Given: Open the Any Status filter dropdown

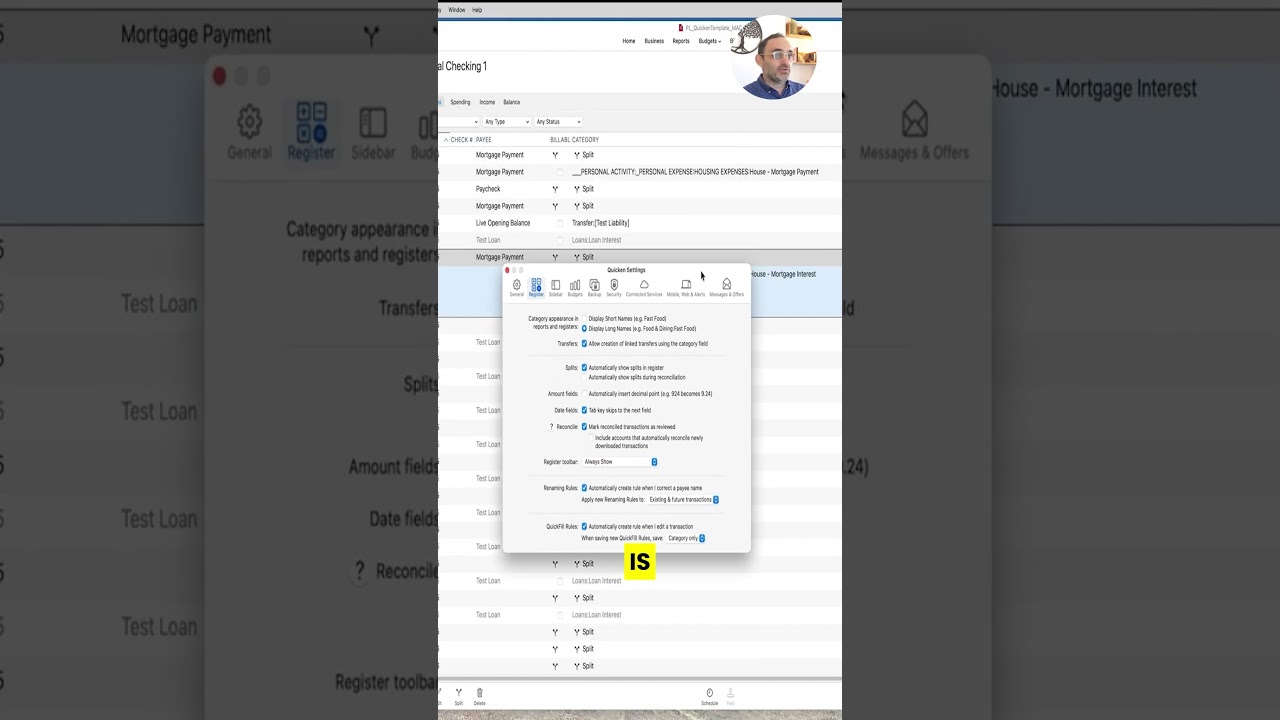Looking at the screenshot, I should click(x=558, y=122).
